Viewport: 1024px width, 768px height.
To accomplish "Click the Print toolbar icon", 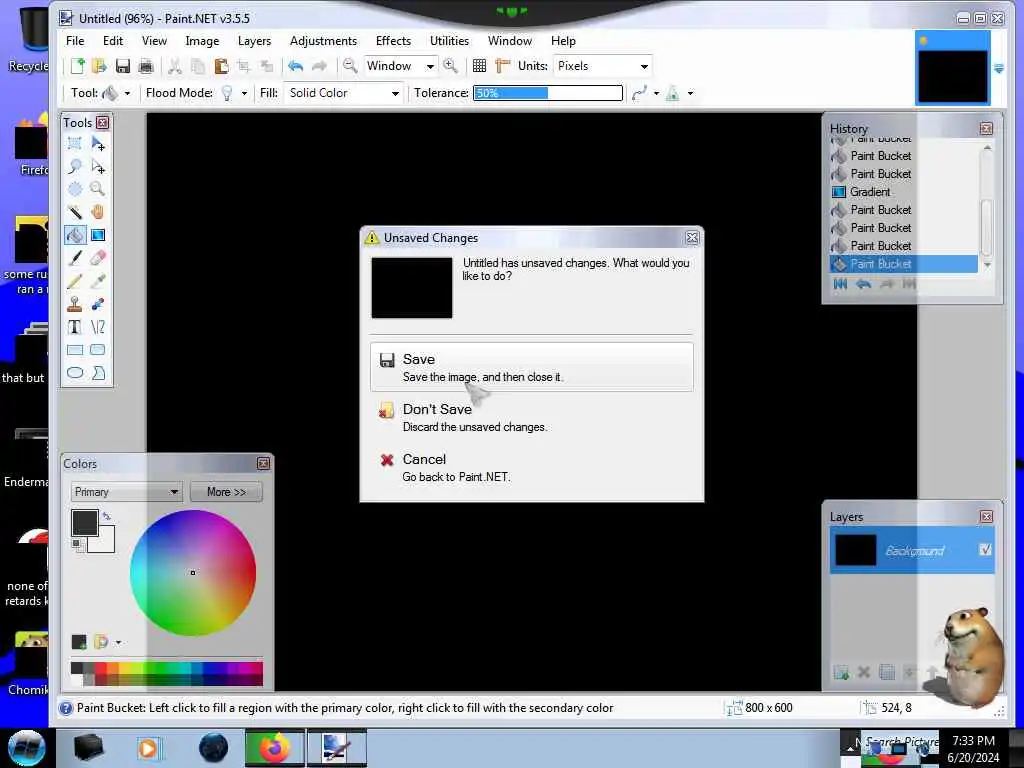I will point(146,66).
